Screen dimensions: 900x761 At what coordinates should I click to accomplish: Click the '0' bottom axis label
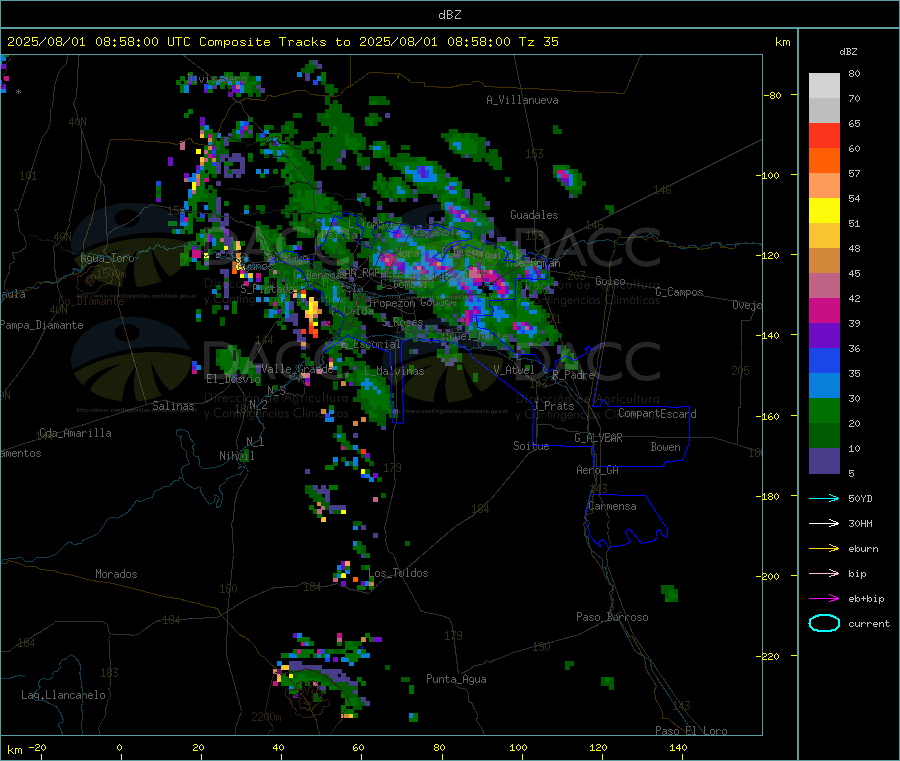[119, 748]
